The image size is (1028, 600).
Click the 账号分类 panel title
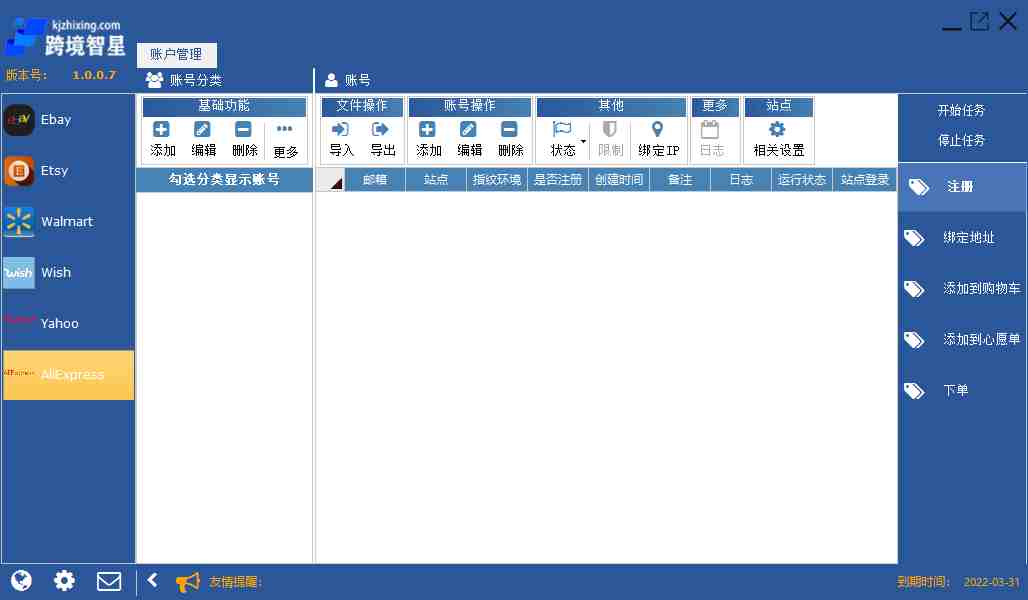195,81
